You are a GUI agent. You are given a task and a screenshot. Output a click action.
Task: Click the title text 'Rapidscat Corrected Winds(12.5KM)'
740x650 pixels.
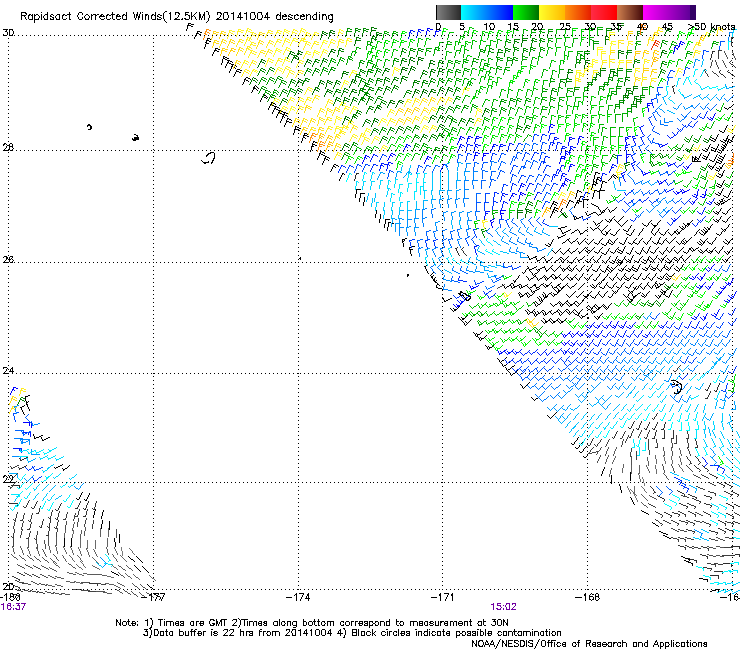pos(115,16)
